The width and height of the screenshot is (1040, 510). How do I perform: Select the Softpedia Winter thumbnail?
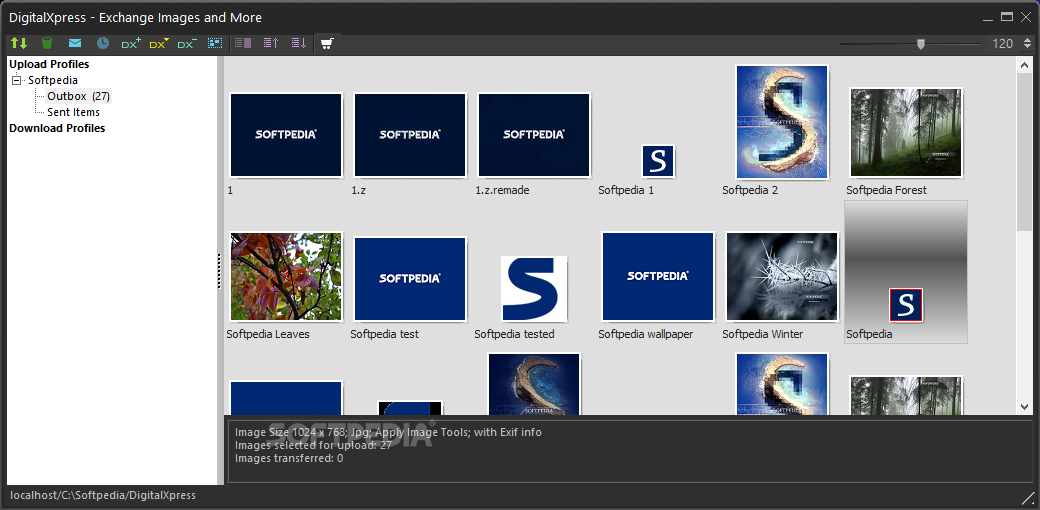coord(782,277)
